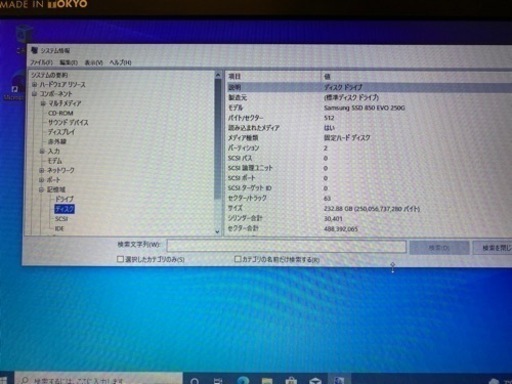Select ディスプレイ tree item

click(x=61, y=132)
